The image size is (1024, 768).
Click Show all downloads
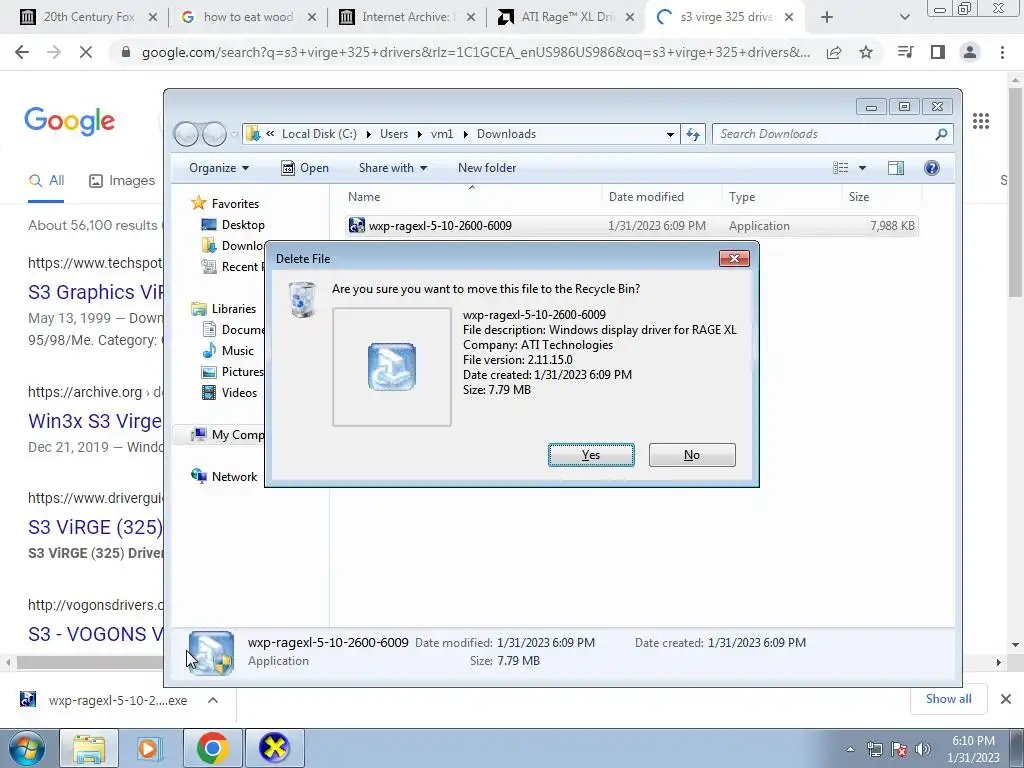(x=948, y=699)
